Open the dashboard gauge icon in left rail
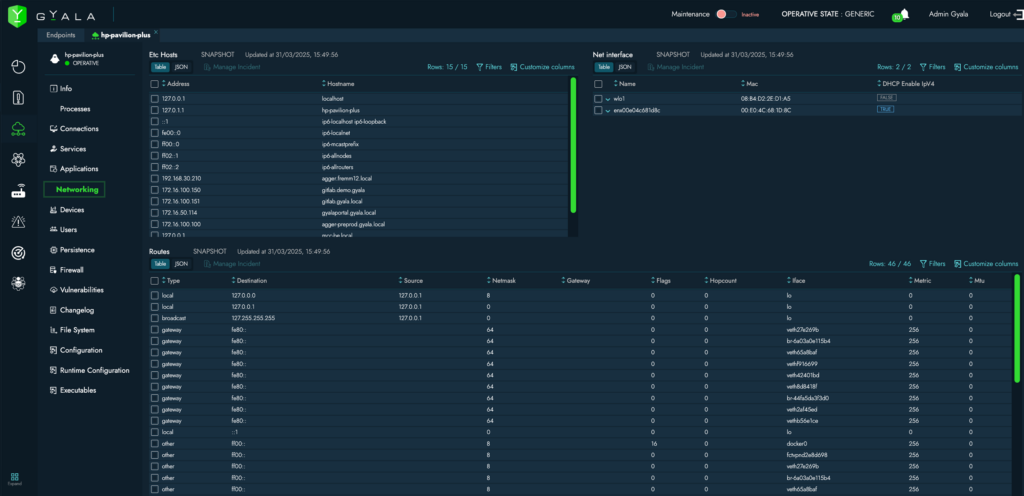This screenshot has height=496, width=1024. (x=18, y=67)
